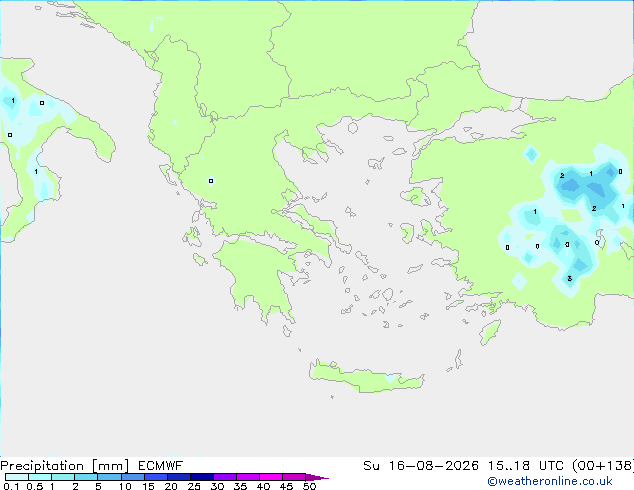Select the 45–50 mm legend color swatch
The width and height of the screenshot is (634, 490).
[294, 477]
